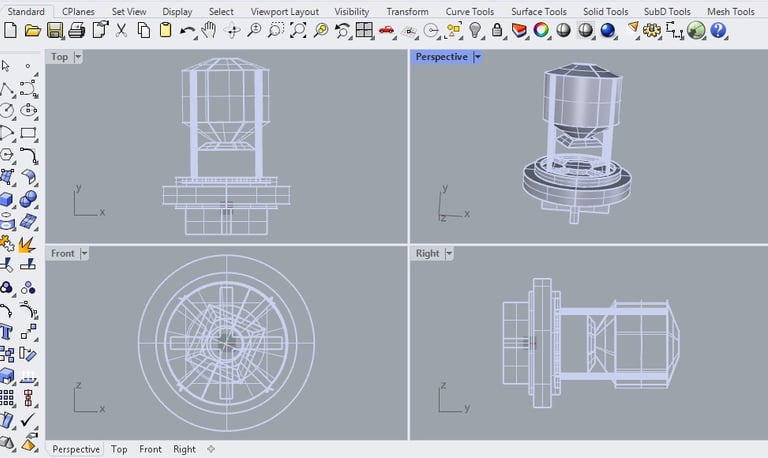Click the Right tab at bottom
The width and height of the screenshot is (768, 458).
coord(184,449)
